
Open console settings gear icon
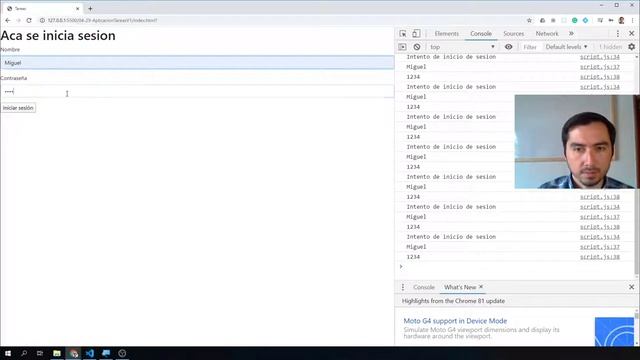[631, 47]
